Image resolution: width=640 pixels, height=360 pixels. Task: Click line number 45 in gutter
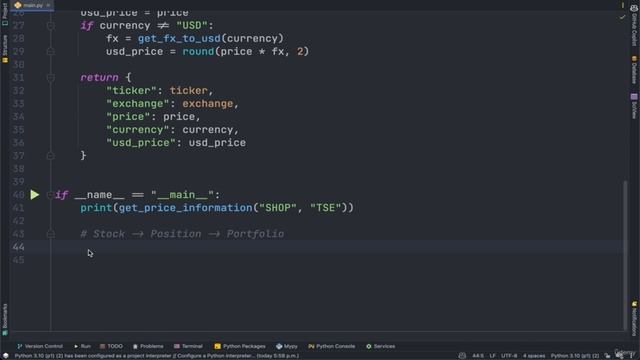(x=18, y=260)
